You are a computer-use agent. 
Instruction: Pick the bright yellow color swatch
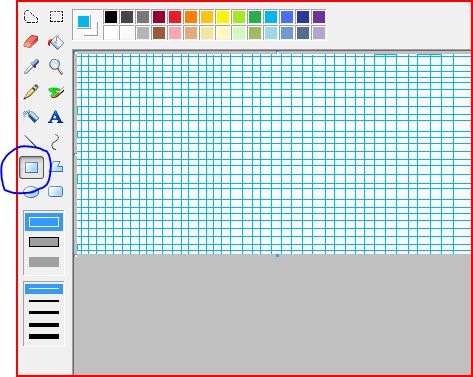(223, 17)
